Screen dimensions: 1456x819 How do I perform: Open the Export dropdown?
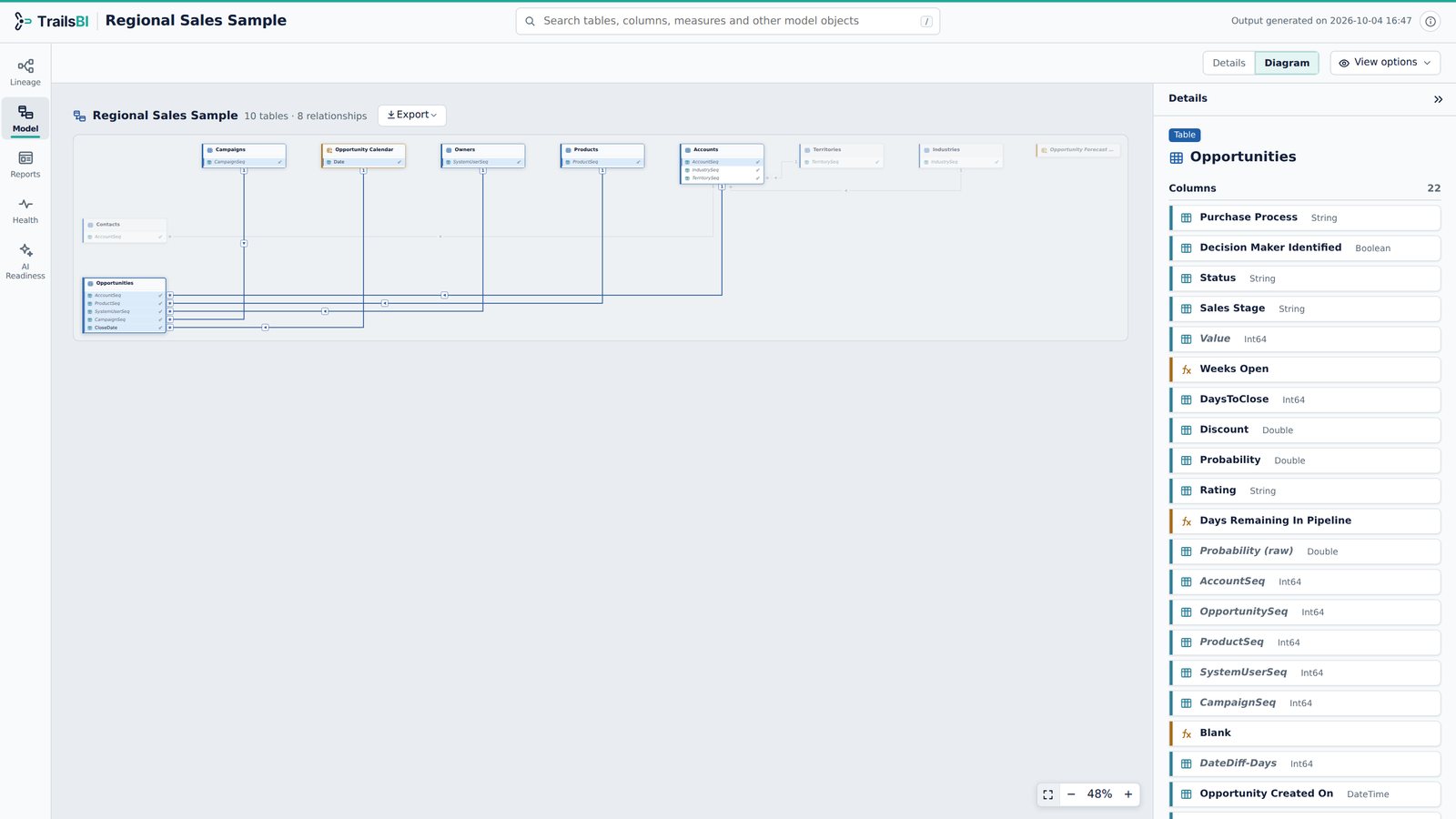coord(412,116)
